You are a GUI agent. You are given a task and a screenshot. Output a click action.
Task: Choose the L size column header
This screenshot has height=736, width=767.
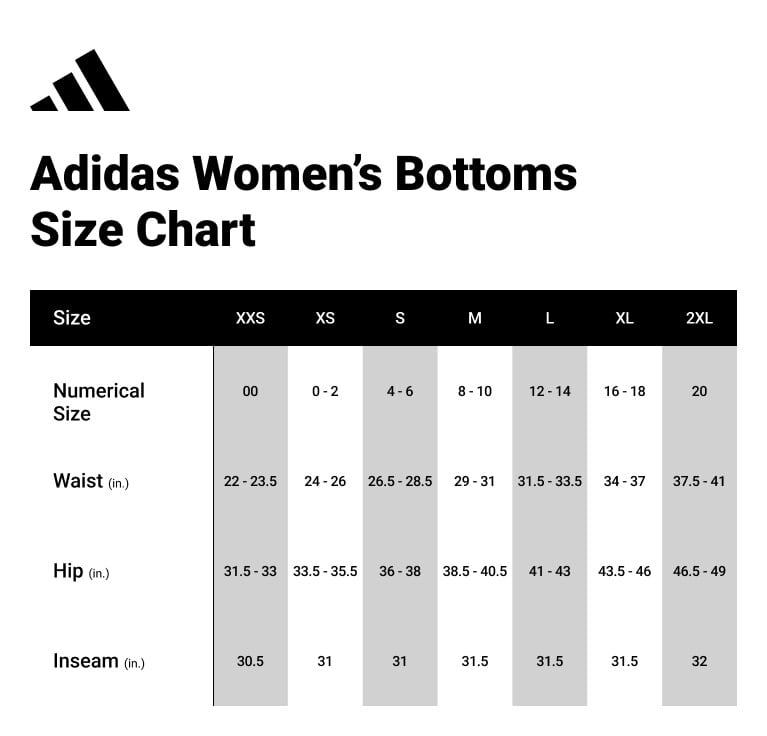550,318
